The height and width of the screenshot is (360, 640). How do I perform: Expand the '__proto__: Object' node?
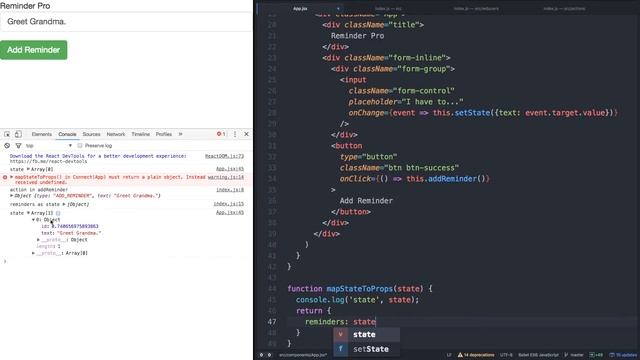coord(38,240)
